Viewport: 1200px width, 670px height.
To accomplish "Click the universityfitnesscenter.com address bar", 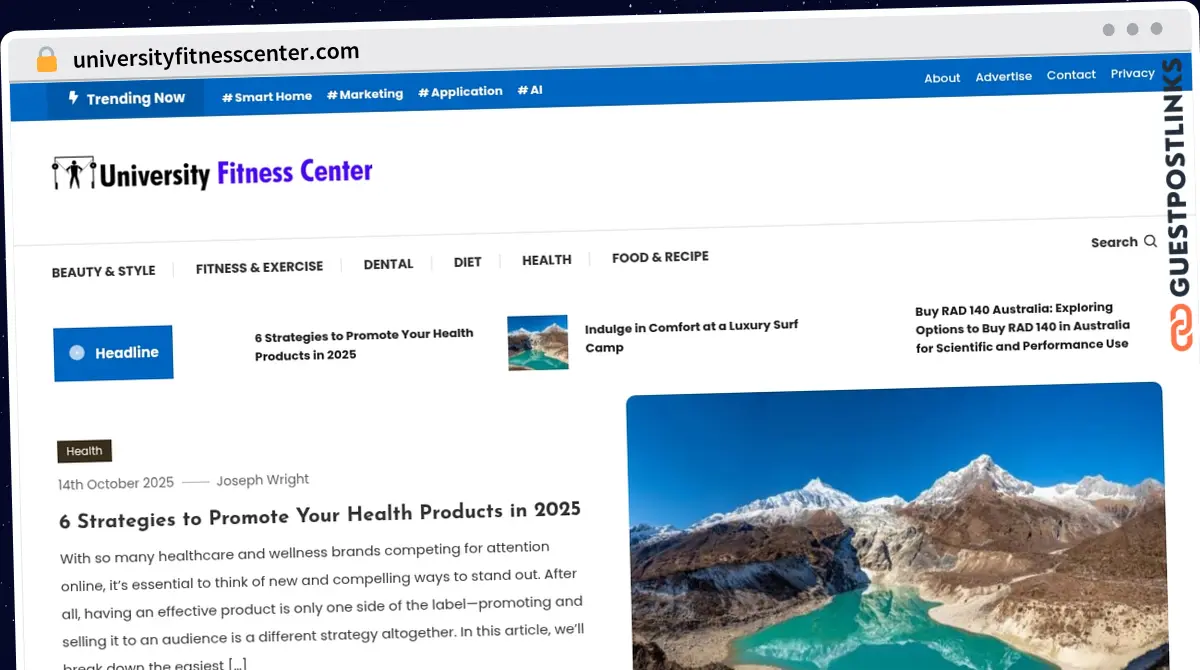I will coord(216,55).
